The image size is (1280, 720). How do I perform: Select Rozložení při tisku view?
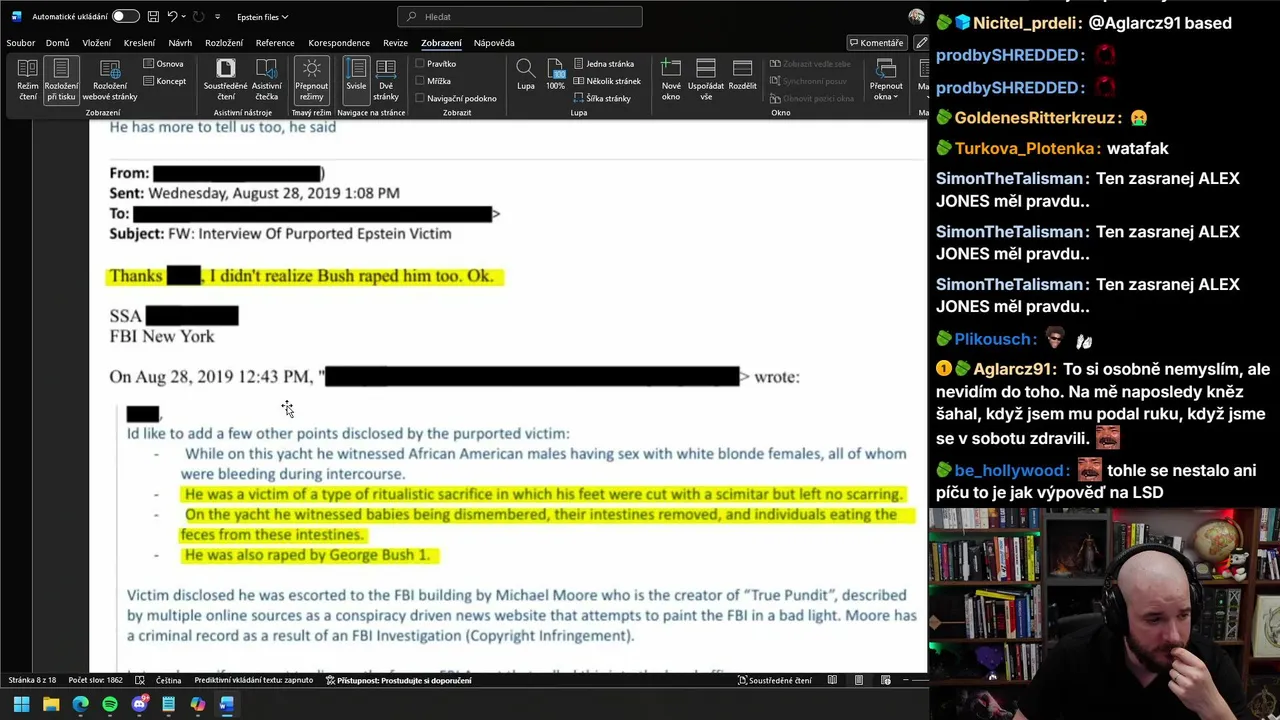[61, 79]
